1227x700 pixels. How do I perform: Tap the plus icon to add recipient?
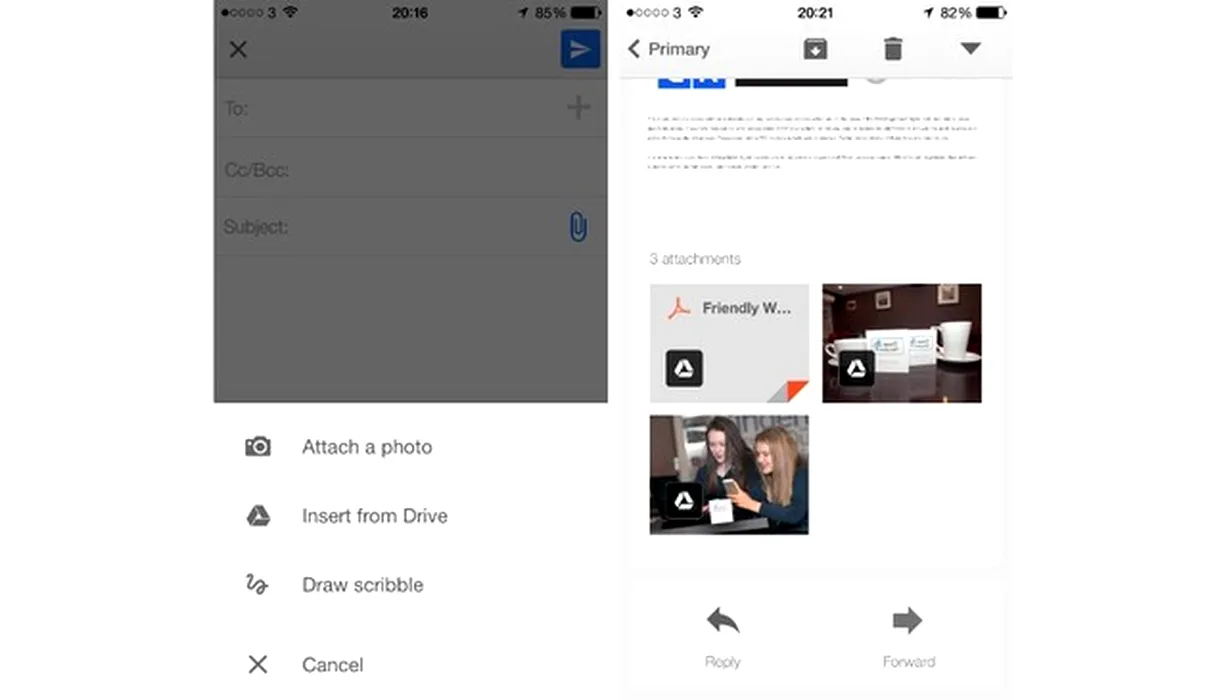click(x=578, y=107)
